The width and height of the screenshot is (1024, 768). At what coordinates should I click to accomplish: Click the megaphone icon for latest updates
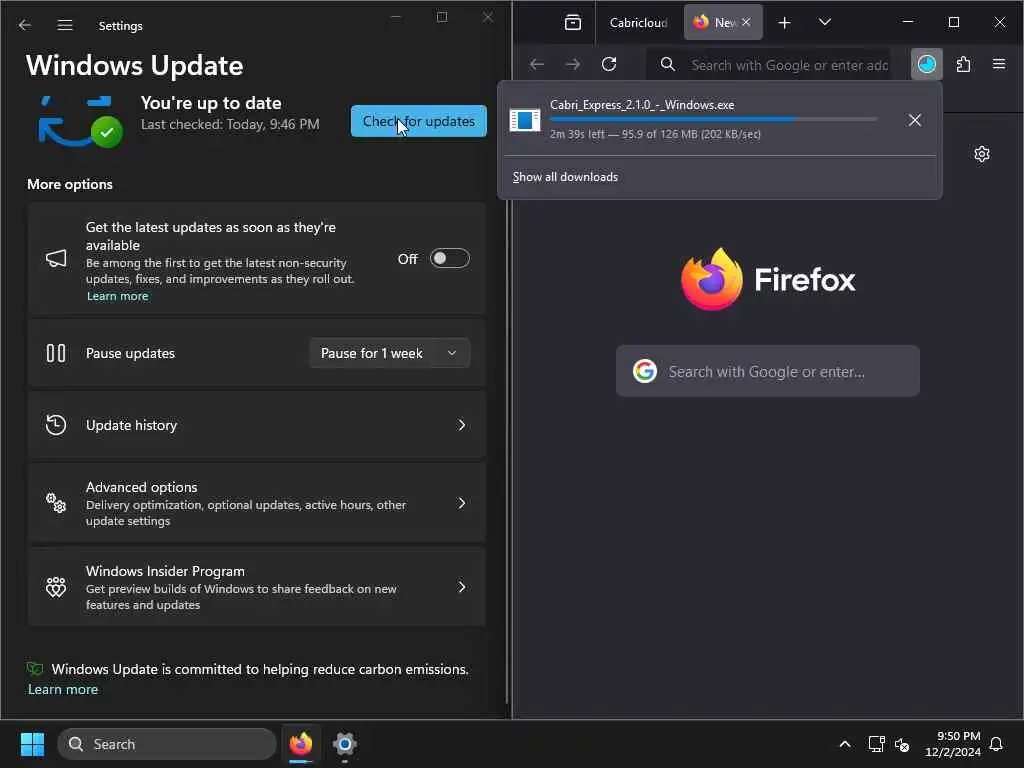pos(56,259)
